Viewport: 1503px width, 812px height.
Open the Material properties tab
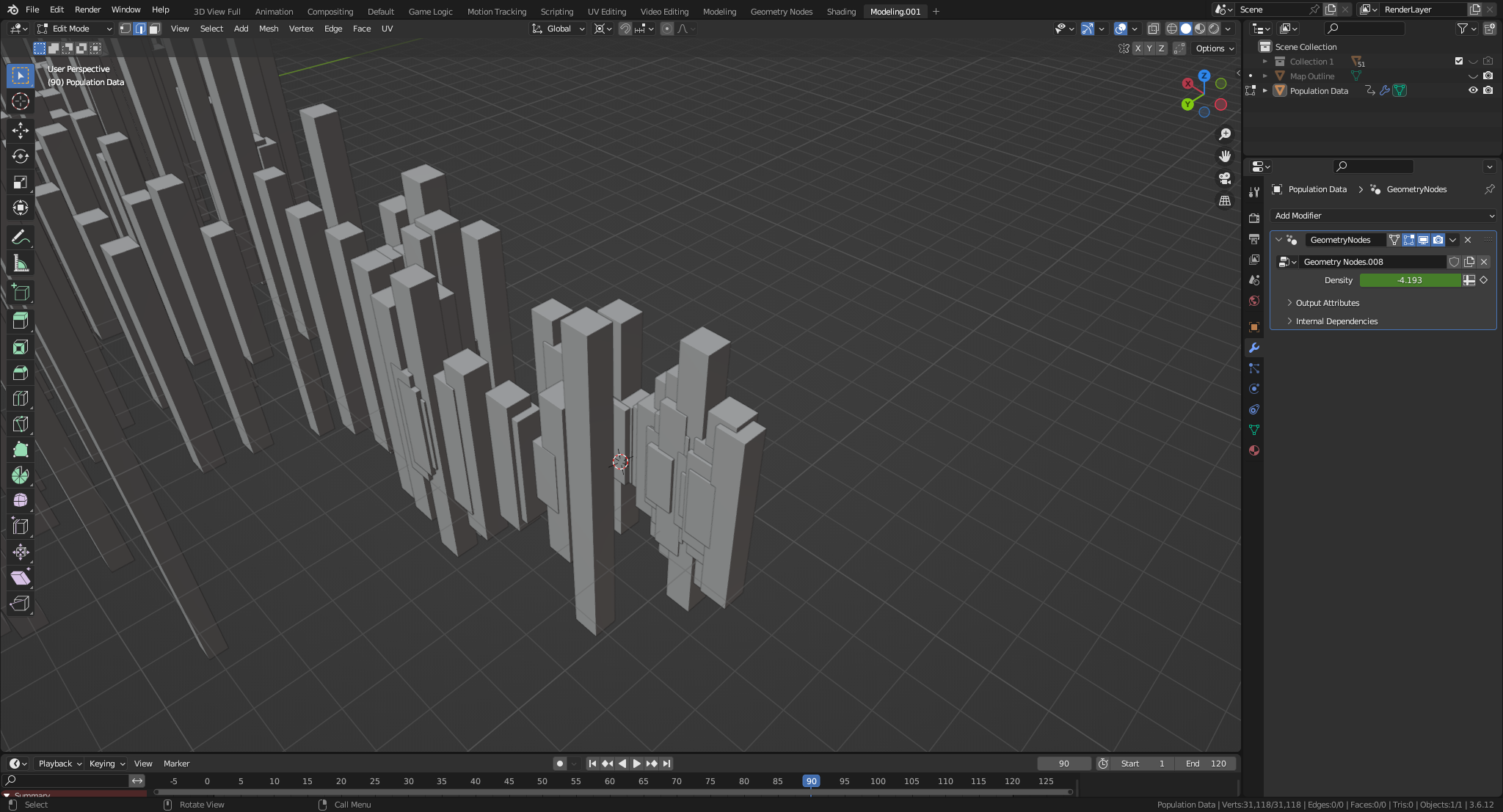tap(1254, 450)
